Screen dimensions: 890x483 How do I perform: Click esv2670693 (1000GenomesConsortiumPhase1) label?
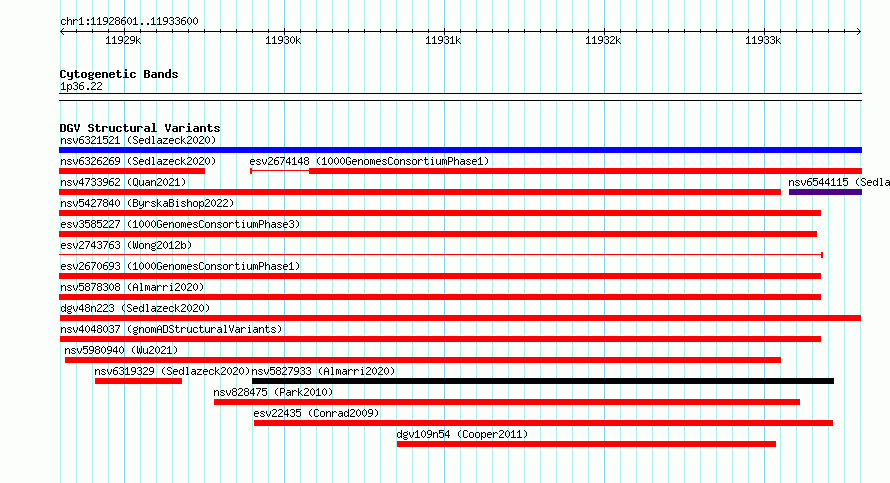click(x=180, y=266)
